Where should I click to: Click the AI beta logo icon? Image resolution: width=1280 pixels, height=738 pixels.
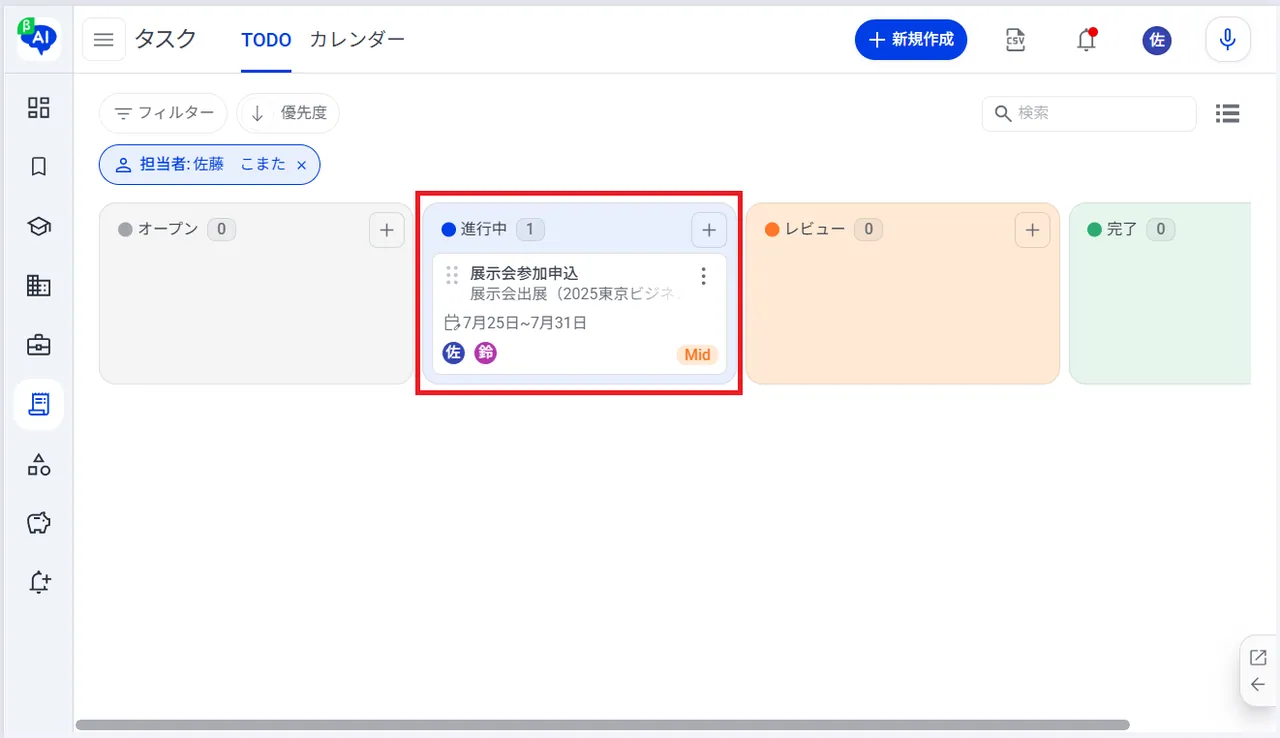click(x=38, y=39)
